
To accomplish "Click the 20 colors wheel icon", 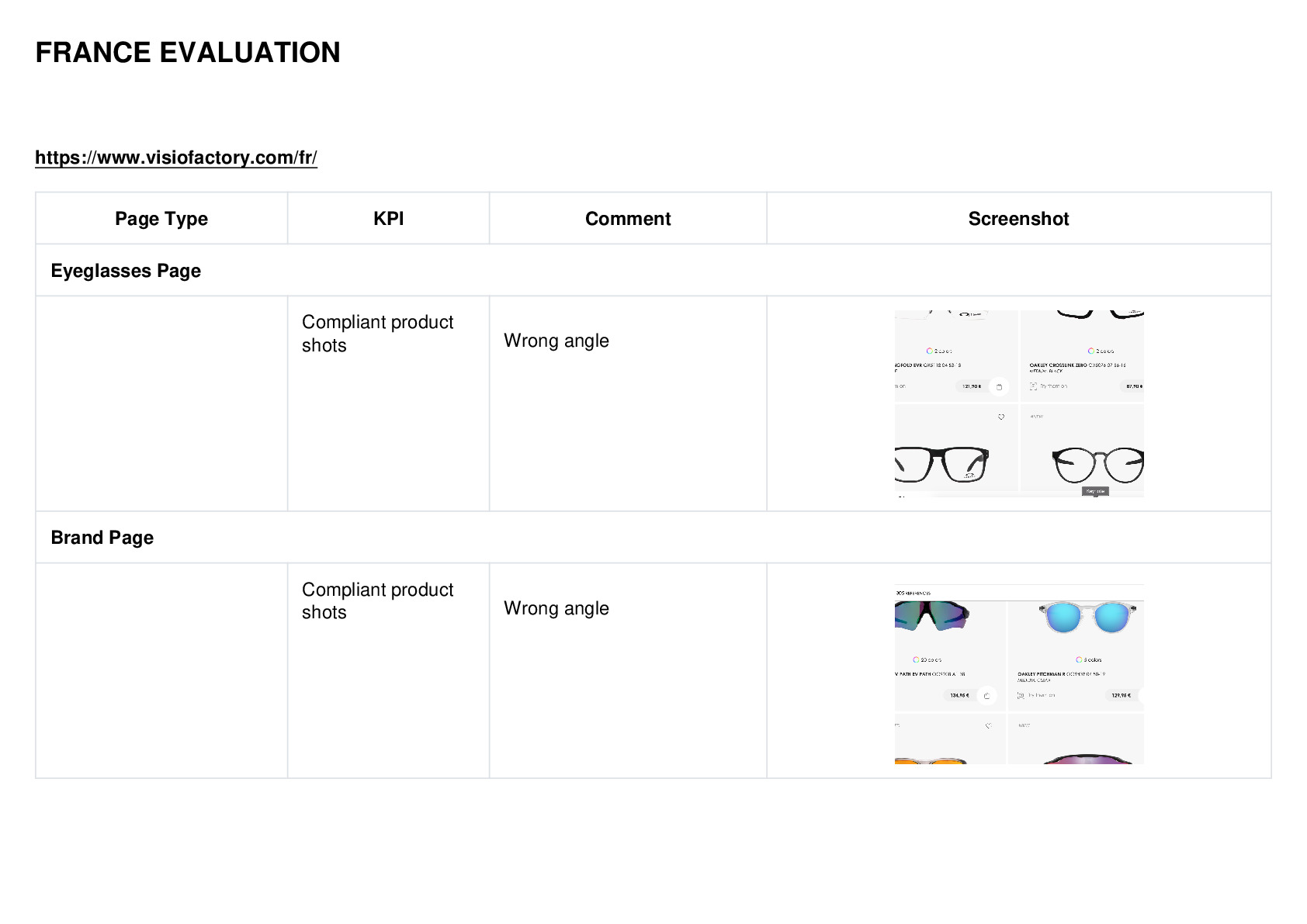I will tap(916, 659).
